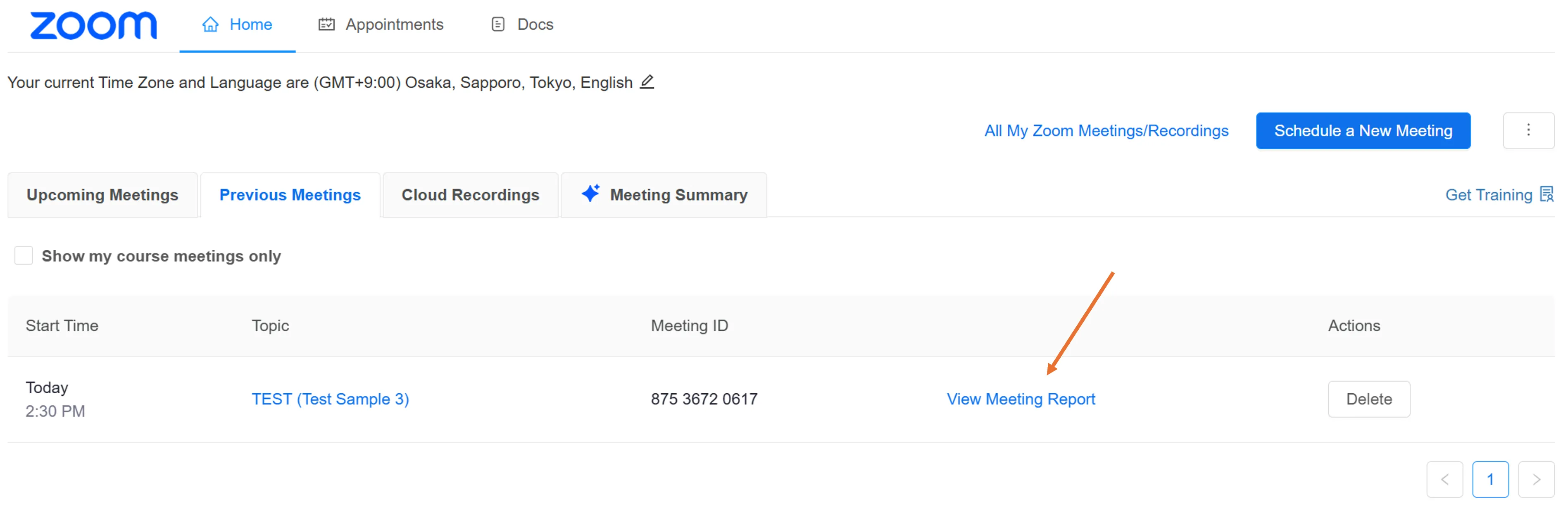The image size is (1568, 507).
Task: Enable Show my course meetings only checkbox
Action: pos(24,255)
